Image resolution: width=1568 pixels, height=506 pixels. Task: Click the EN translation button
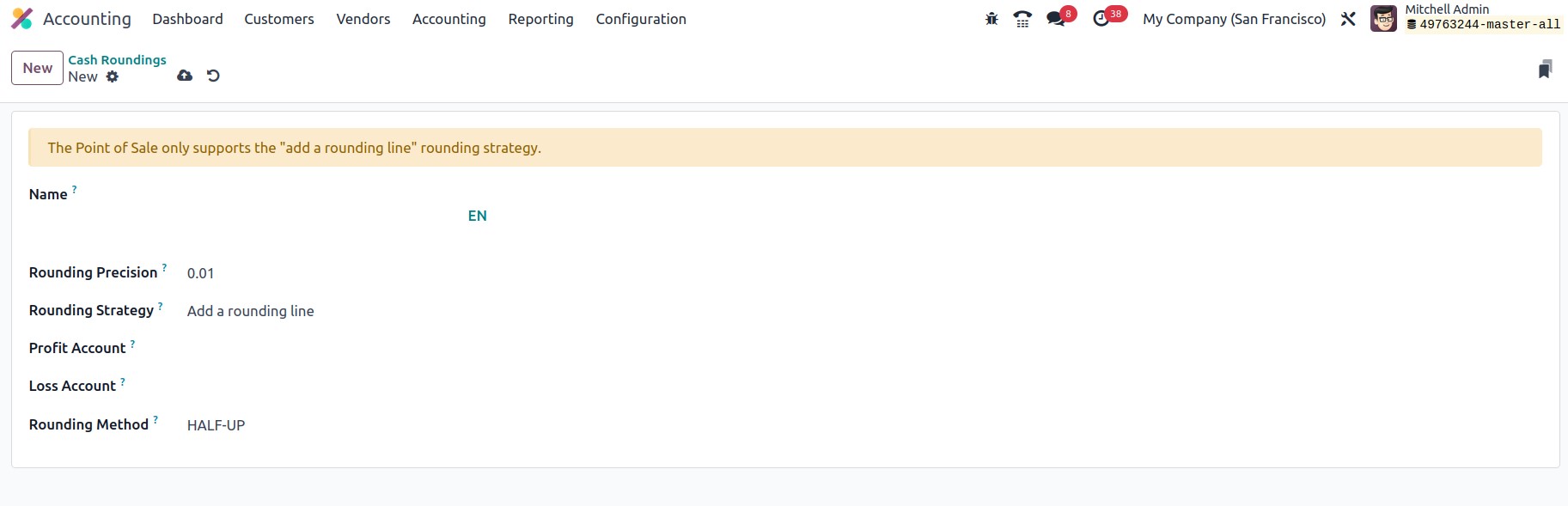point(478,216)
